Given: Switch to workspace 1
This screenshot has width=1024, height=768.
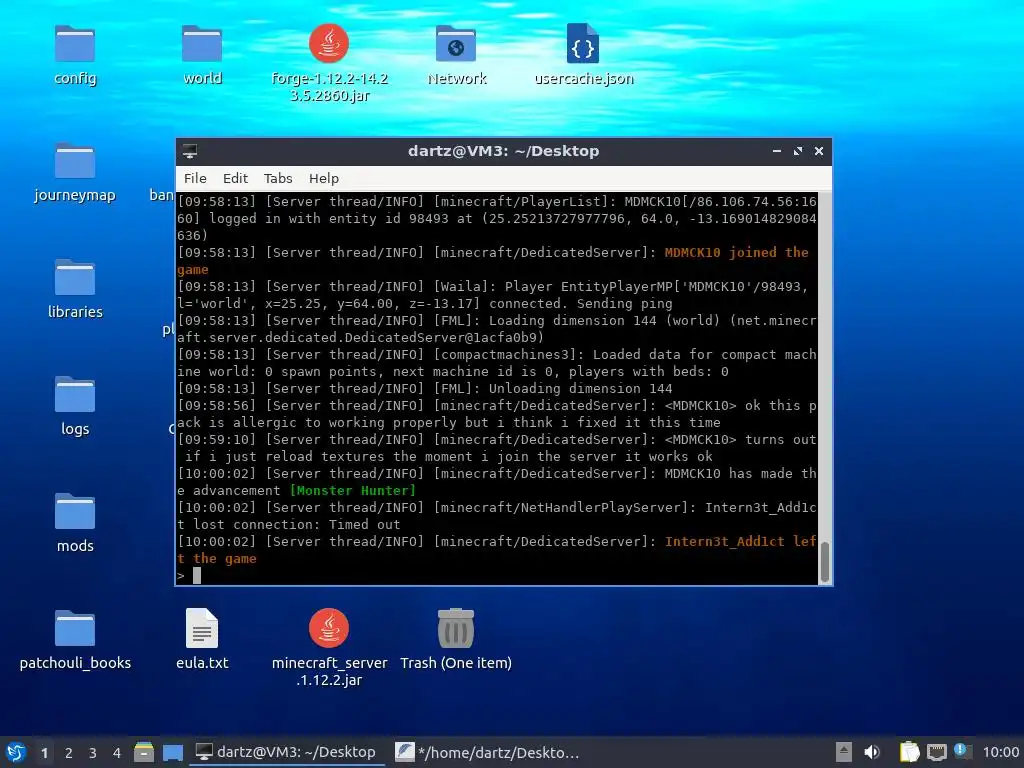Looking at the screenshot, I should (44, 753).
